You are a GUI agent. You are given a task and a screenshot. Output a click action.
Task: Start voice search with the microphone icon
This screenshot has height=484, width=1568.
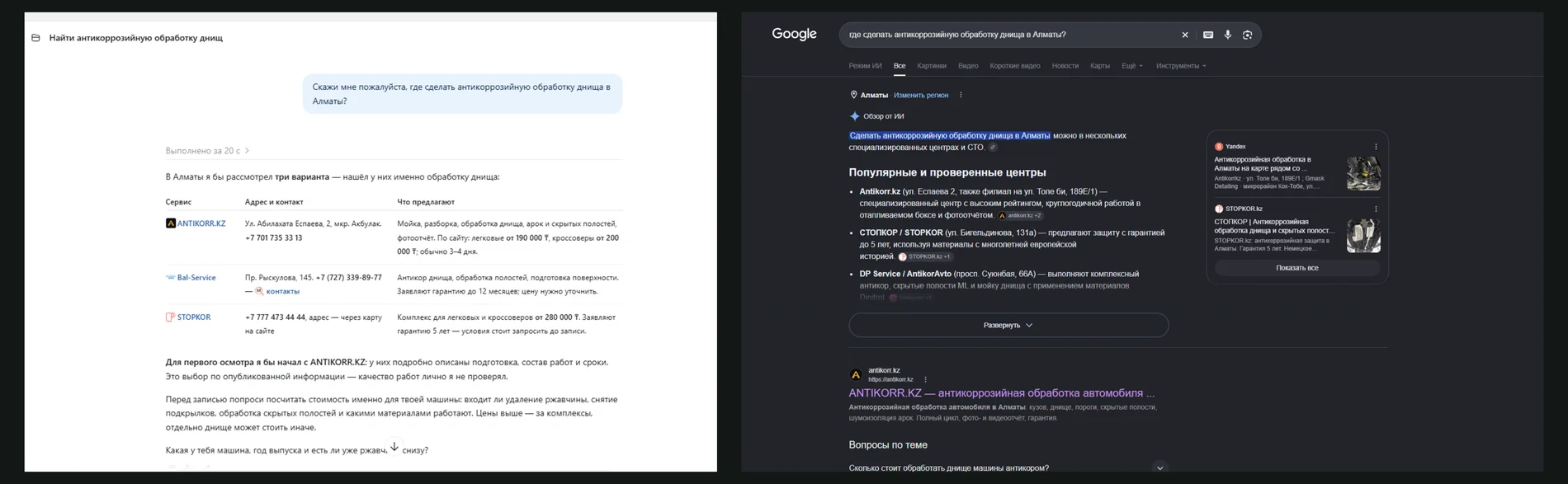point(1228,35)
